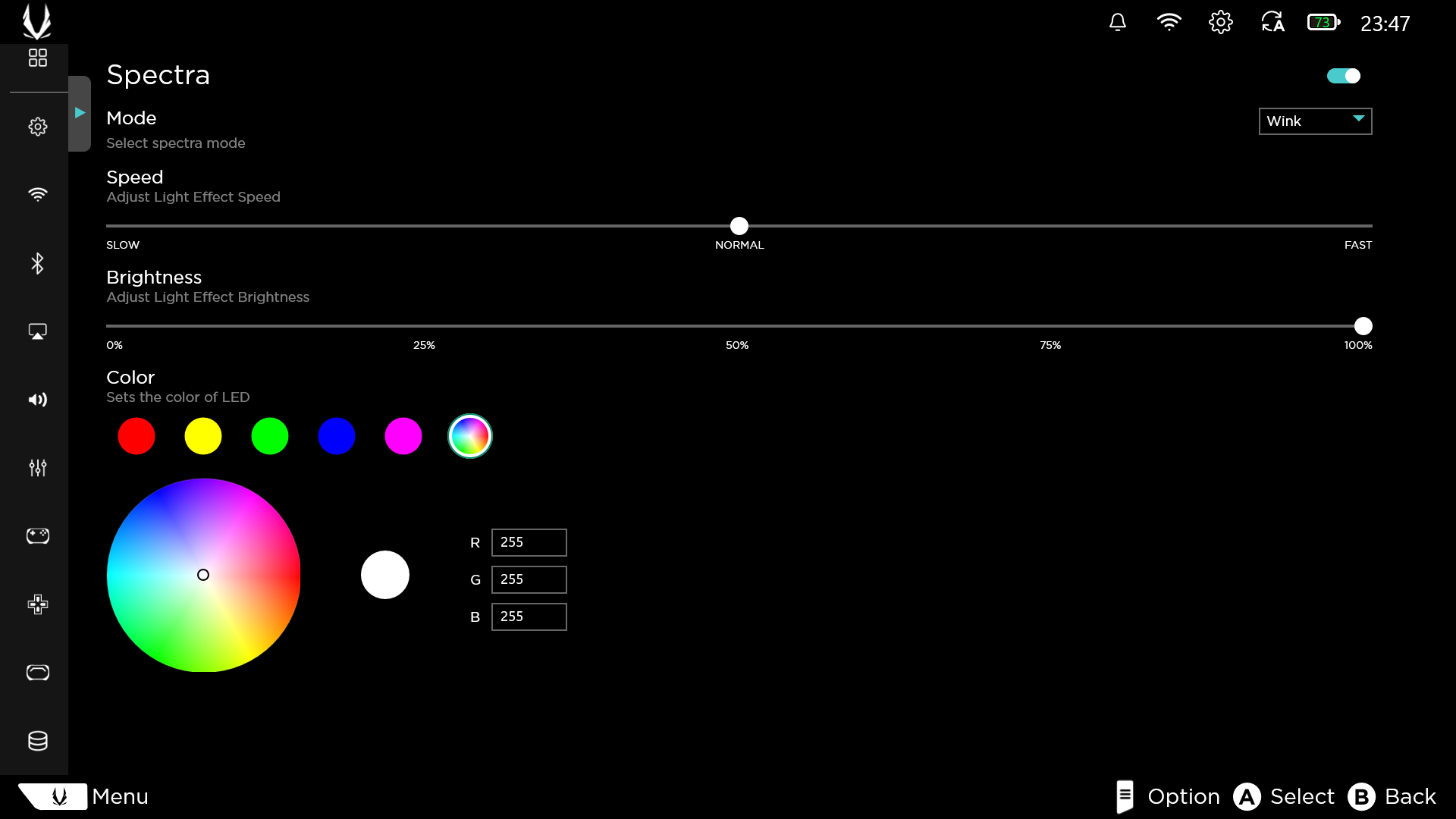Click the battery indicator showing 73

click(x=1323, y=23)
